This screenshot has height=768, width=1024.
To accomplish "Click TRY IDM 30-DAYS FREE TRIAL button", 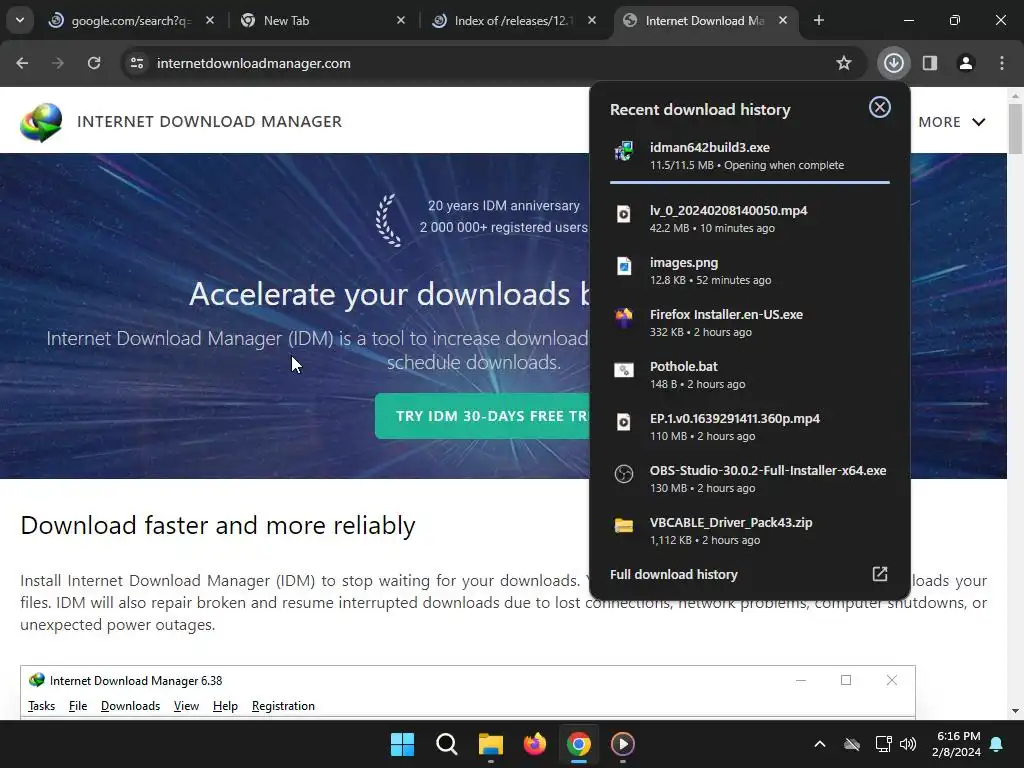I will pyautogui.click(x=482, y=416).
